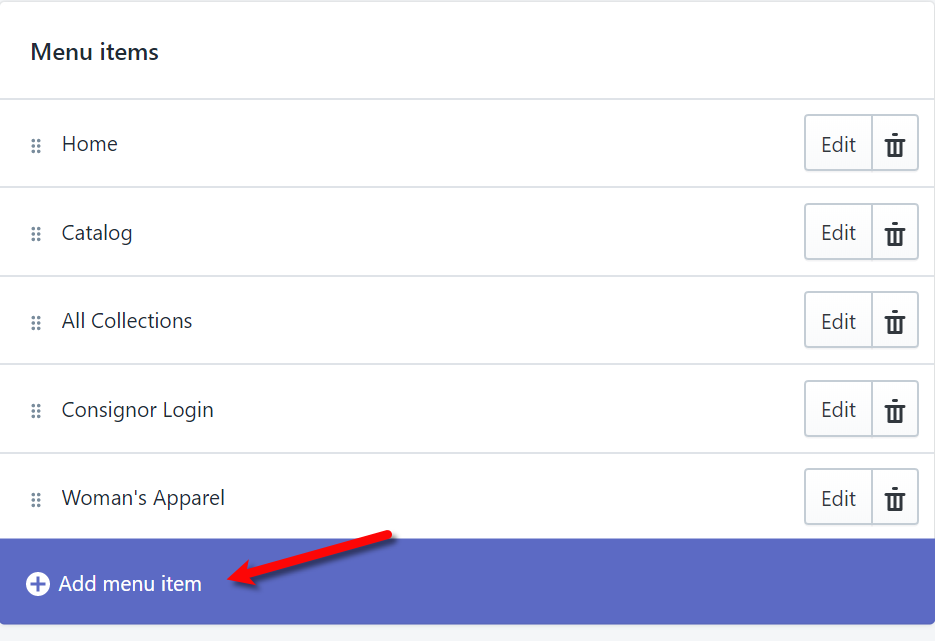Select the Woman's Apparel label
This screenshot has height=641, width=935.
143,498
